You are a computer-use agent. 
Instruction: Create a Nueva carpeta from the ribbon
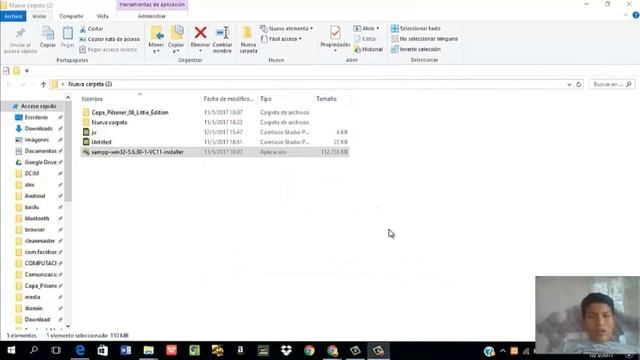248,40
